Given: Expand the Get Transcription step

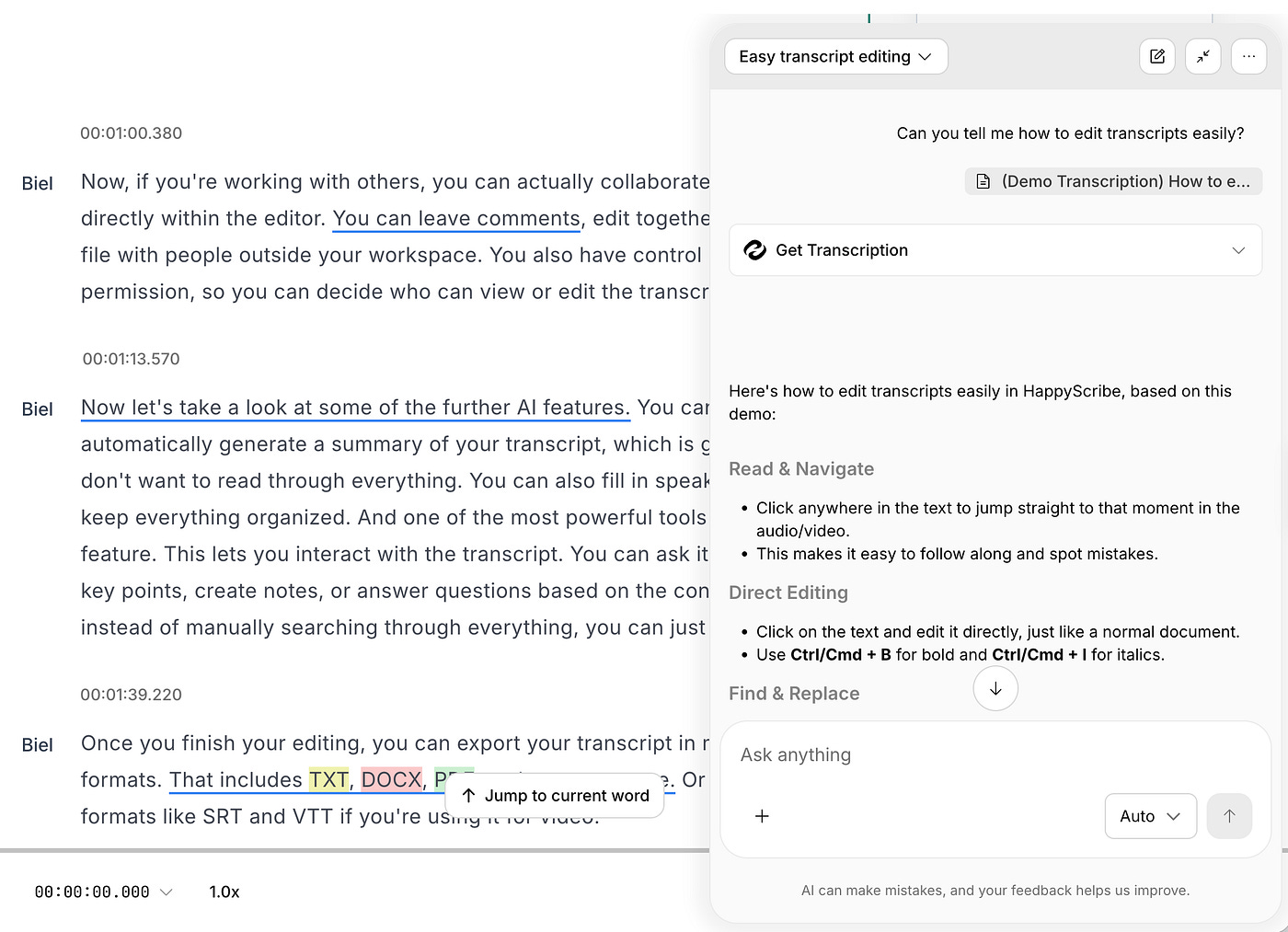Looking at the screenshot, I should (x=1238, y=250).
